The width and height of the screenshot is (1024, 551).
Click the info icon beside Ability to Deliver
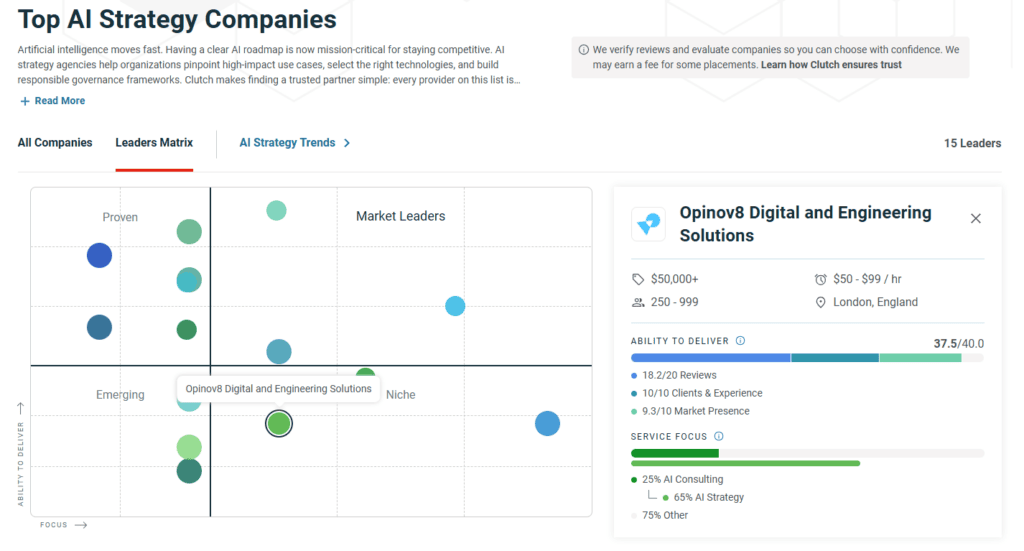[x=740, y=341]
